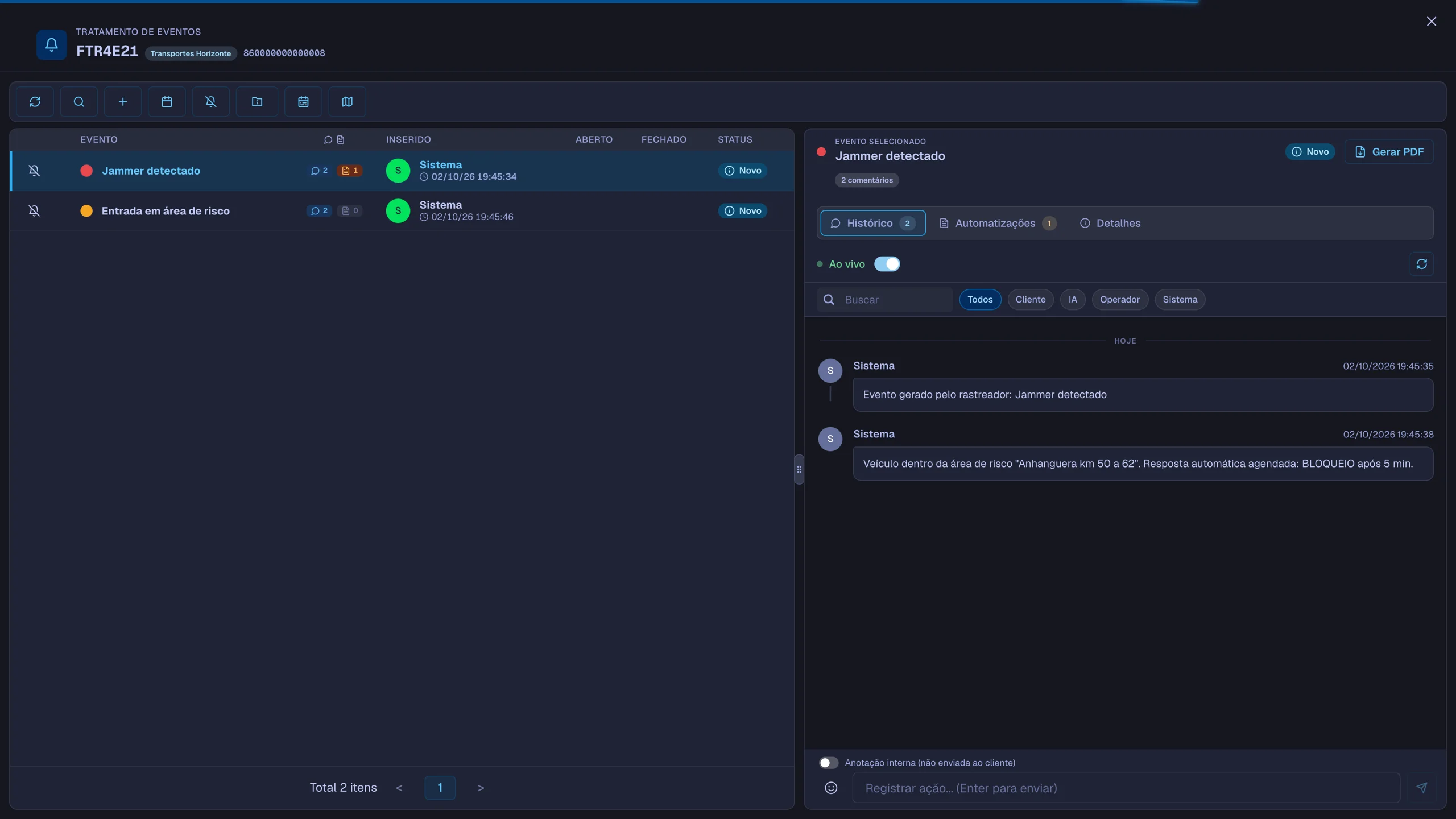This screenshot has height=819, width=1456.
Task: Open the Detalhes tab
Action: pos(1110,223)
